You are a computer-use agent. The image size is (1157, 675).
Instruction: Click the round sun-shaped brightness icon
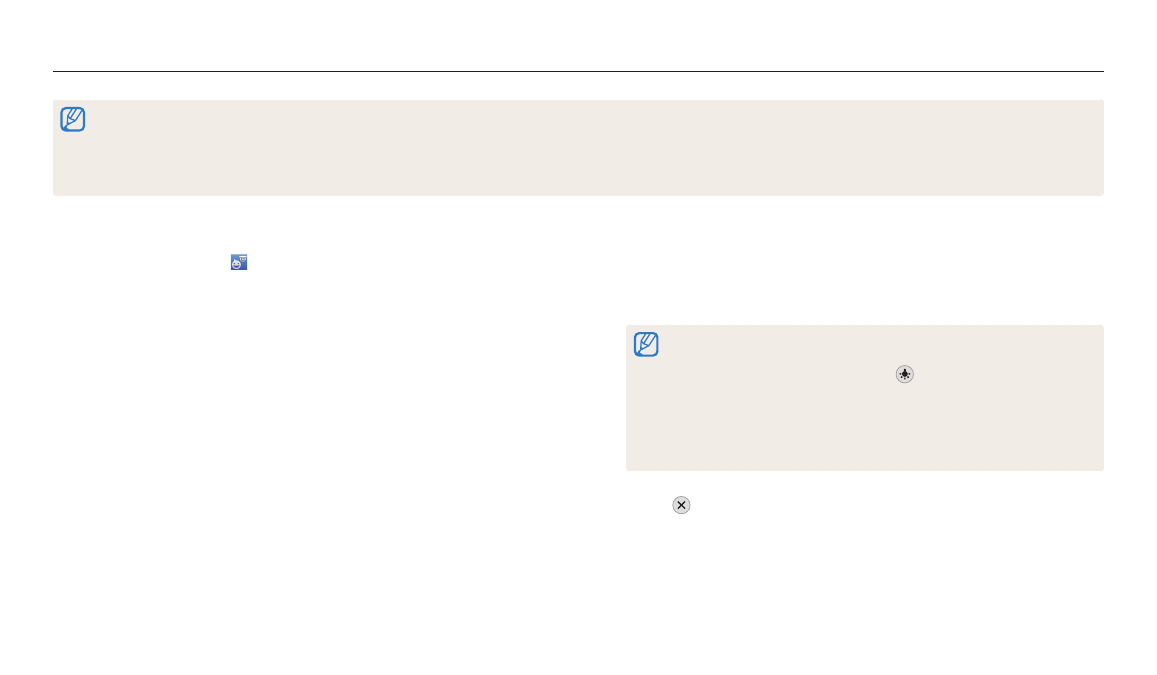click(904, 374)
